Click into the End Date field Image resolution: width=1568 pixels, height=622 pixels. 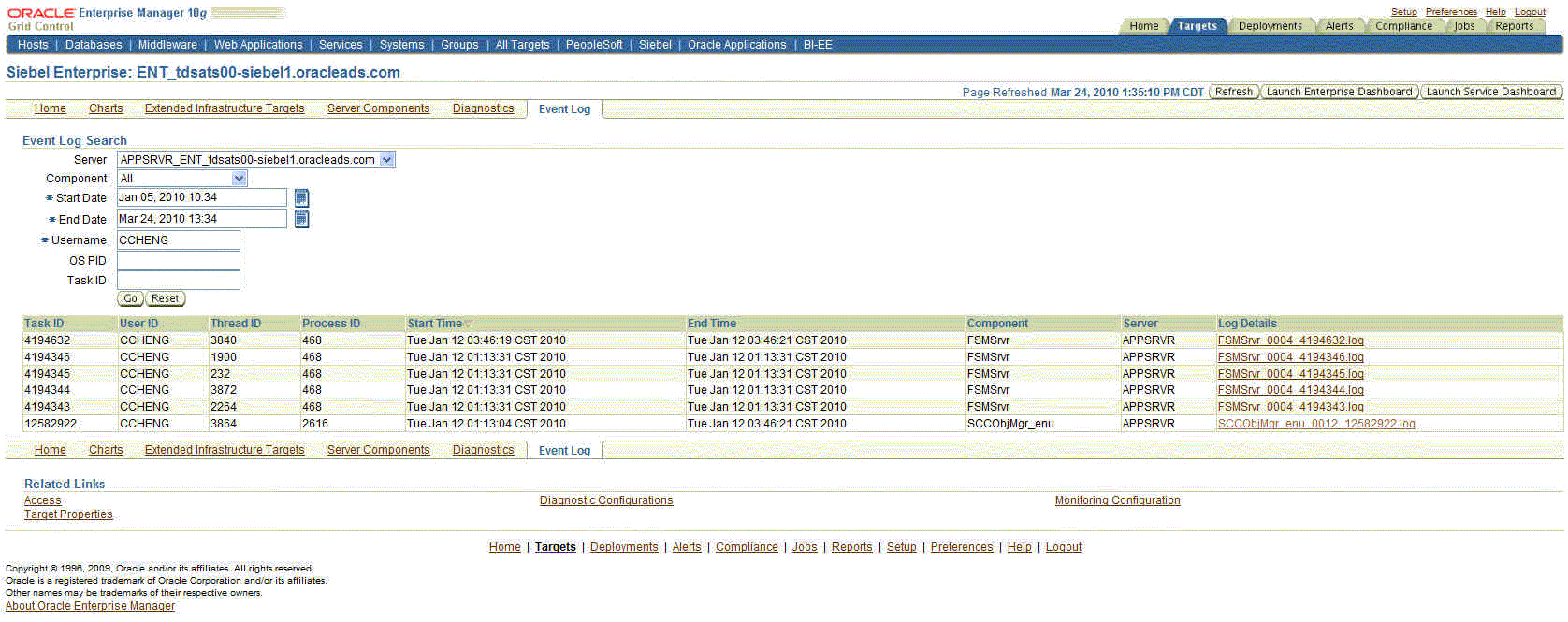(x=202, y=219)
